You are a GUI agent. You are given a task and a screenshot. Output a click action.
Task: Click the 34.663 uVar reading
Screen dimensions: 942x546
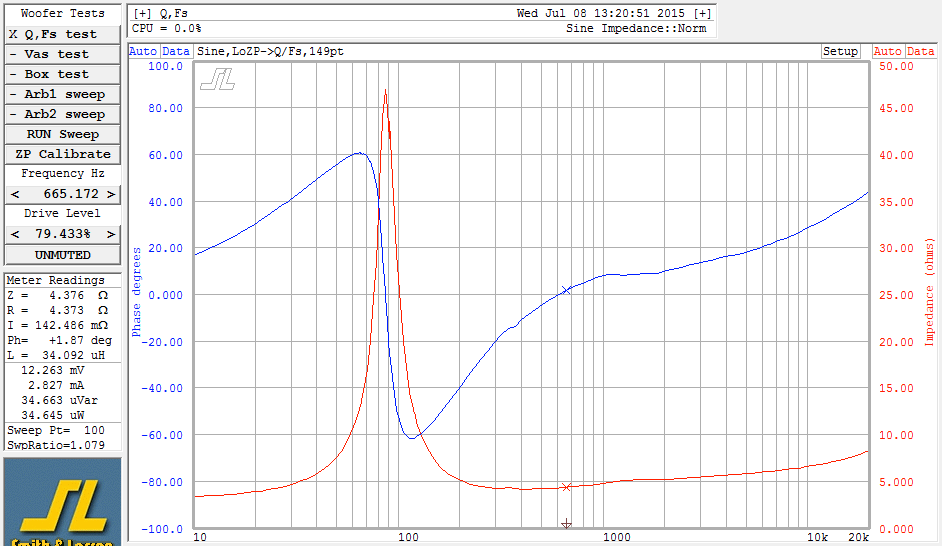point(59,401)
